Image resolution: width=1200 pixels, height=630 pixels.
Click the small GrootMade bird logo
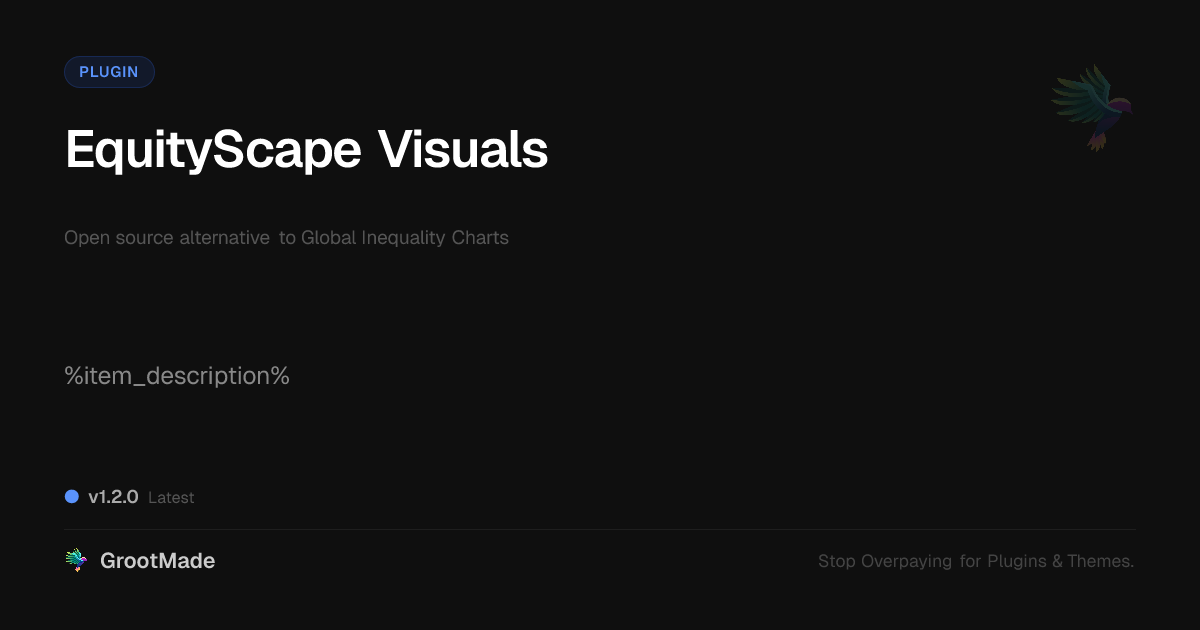pyautogui.click(x=76, y=561)
